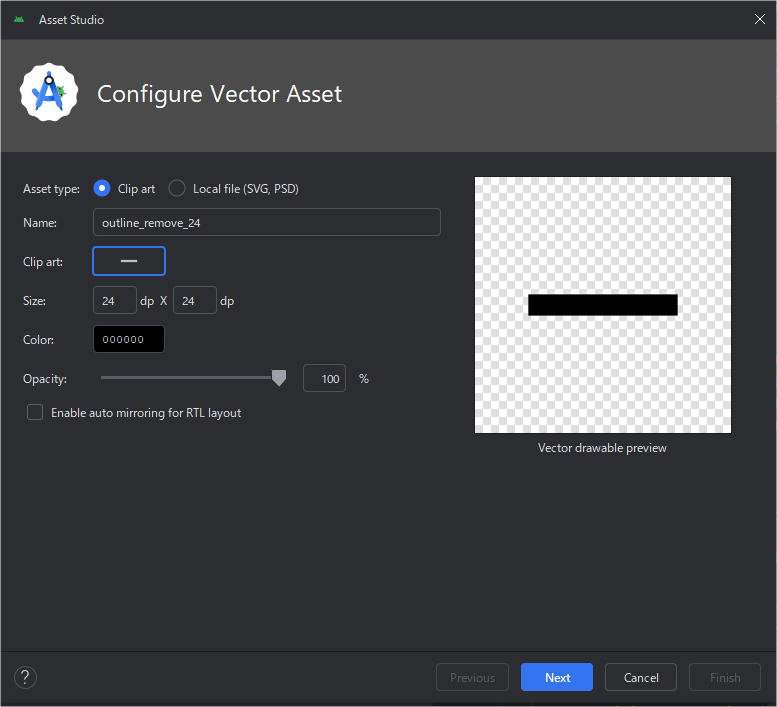777x707 pixels.
Task: Close the Asset Studio dialog
Action: (x=759, y=19)
